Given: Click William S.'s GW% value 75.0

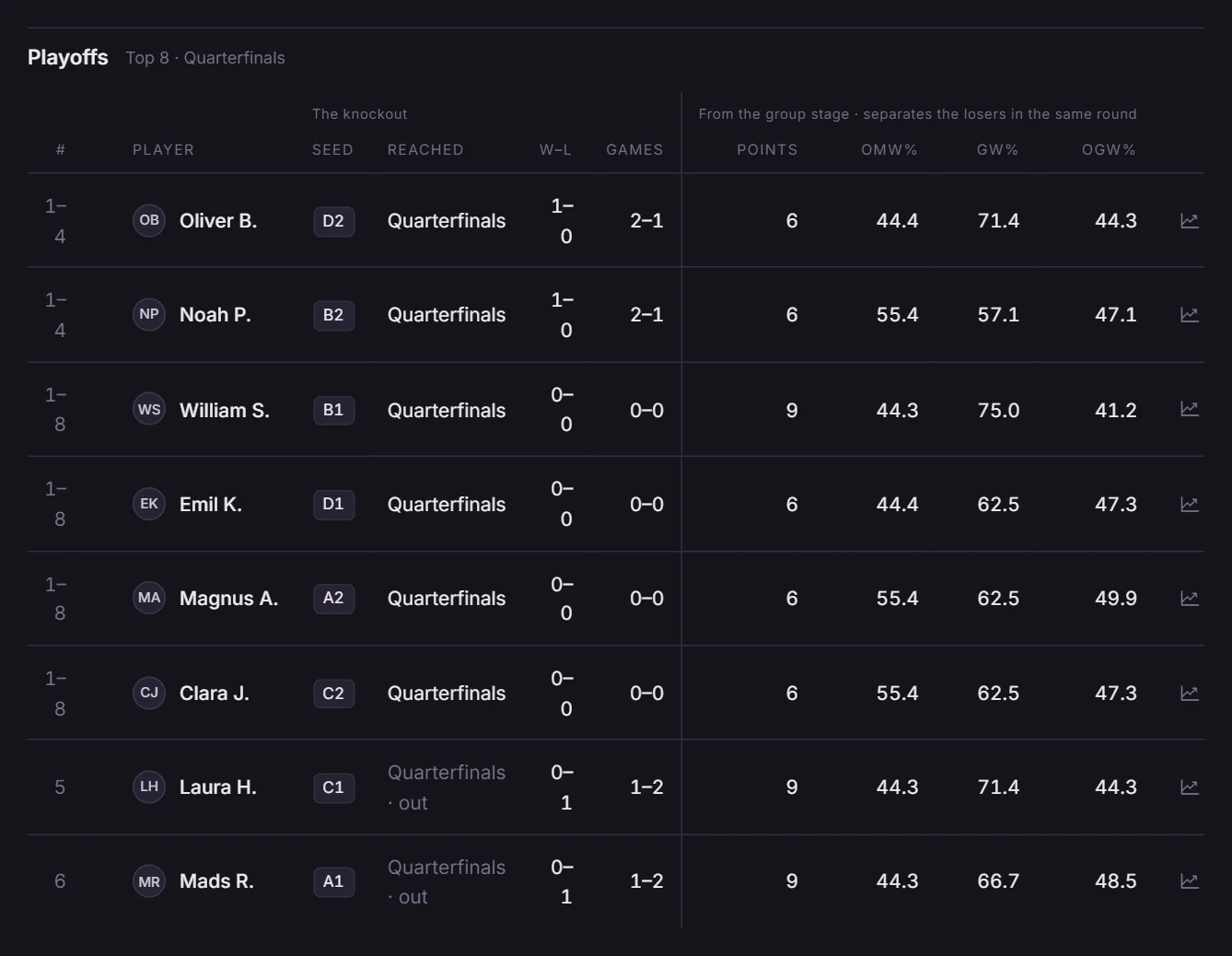Looking at the screenshot, I should [x=998, y=410].
